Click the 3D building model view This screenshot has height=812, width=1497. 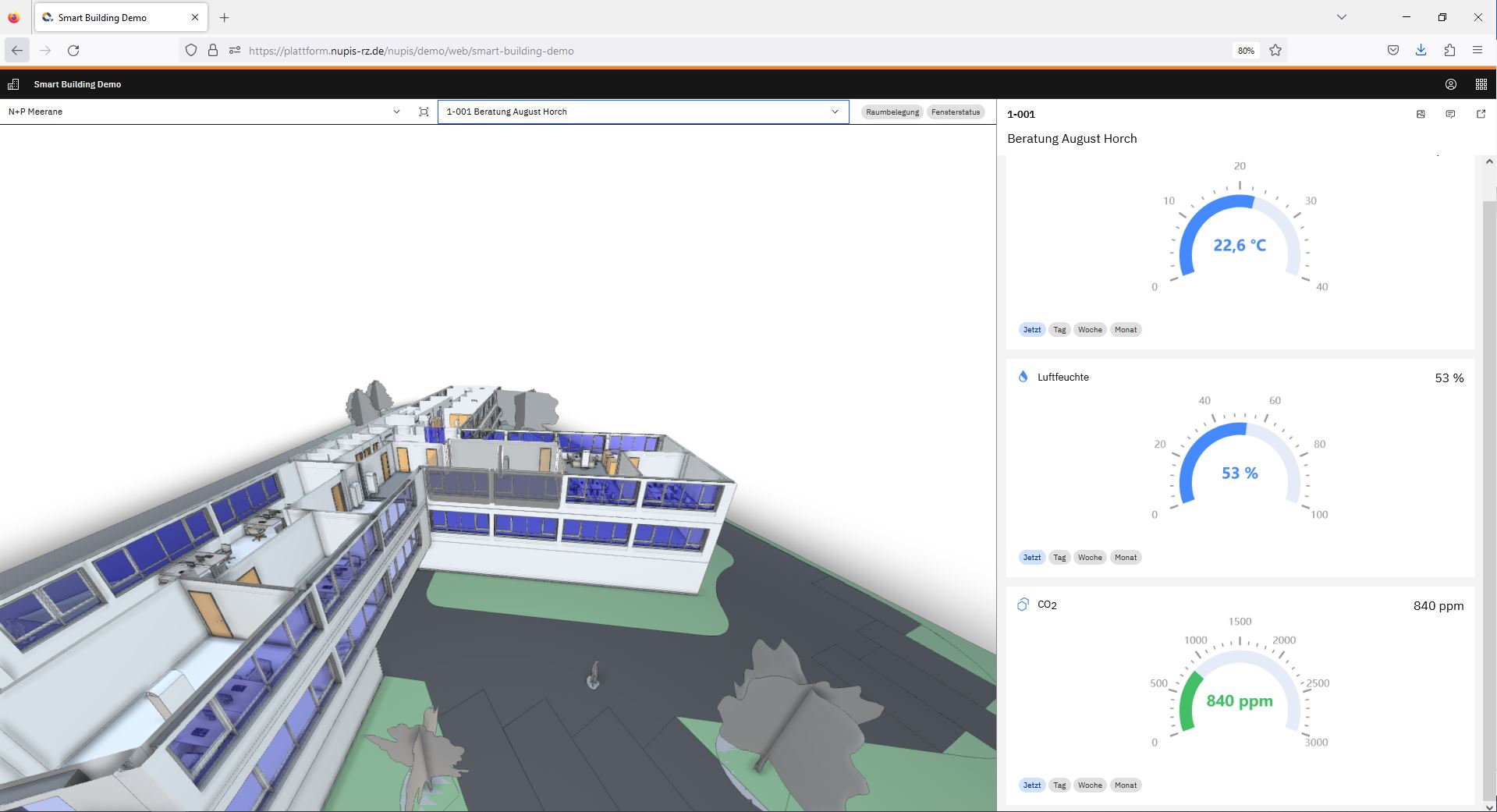[498, 468]
